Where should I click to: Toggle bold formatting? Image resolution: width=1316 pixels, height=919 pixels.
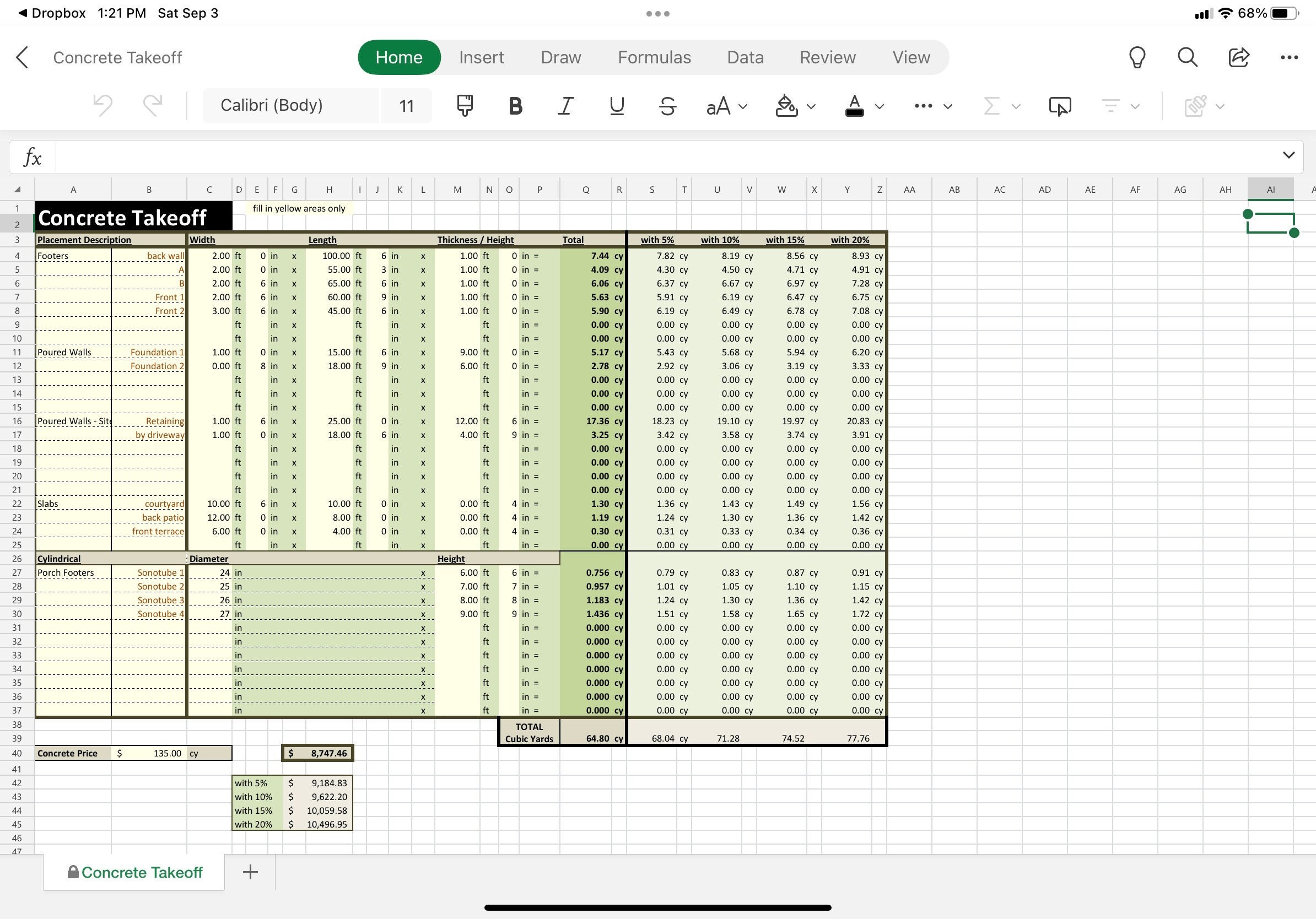pos(515,105)
